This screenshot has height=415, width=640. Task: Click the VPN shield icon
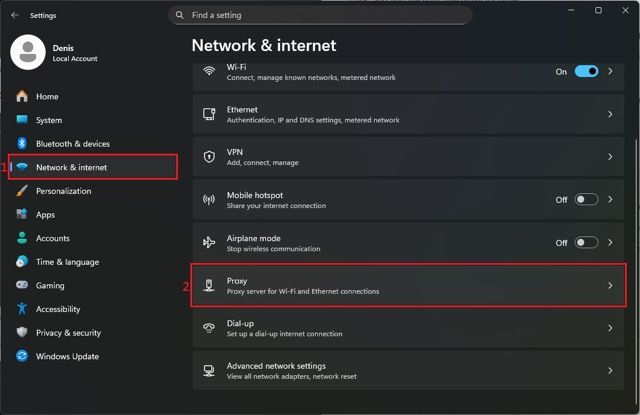209,157
